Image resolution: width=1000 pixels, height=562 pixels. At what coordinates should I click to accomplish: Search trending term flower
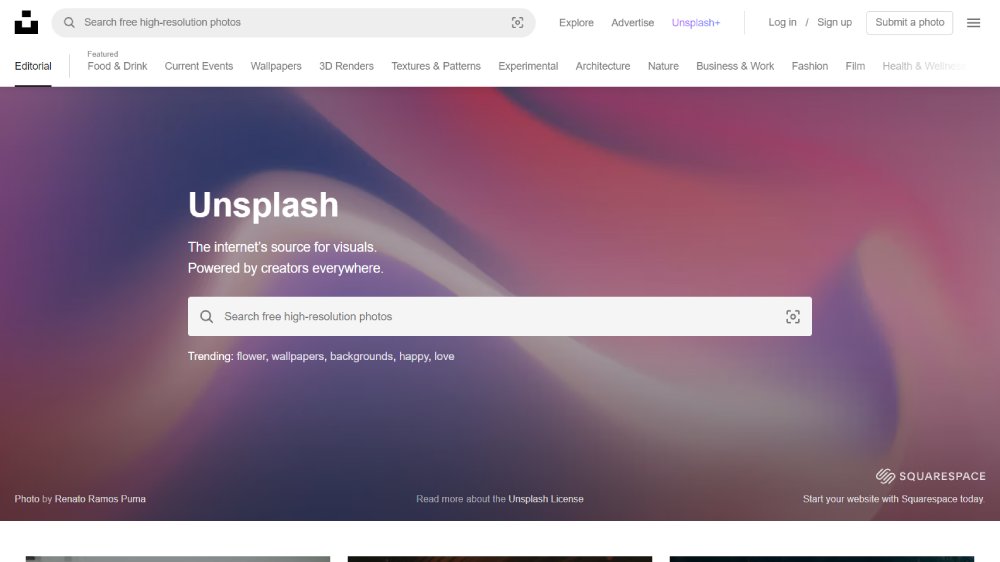tap(251, 356)
